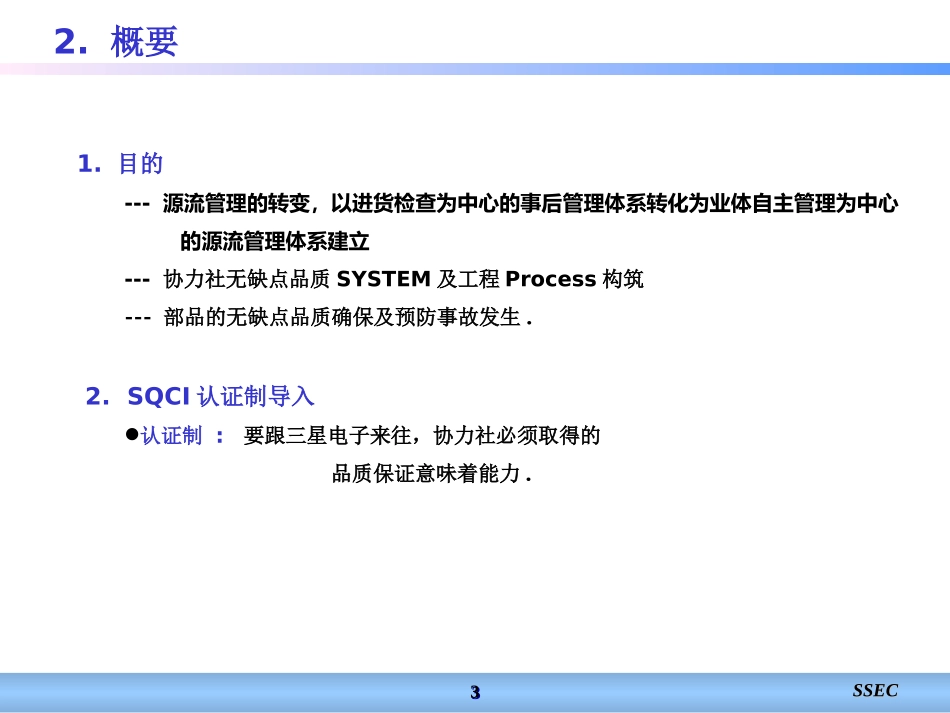
Task: Click the word 'Process' in the bullet
Action: [x=551, y=279]
